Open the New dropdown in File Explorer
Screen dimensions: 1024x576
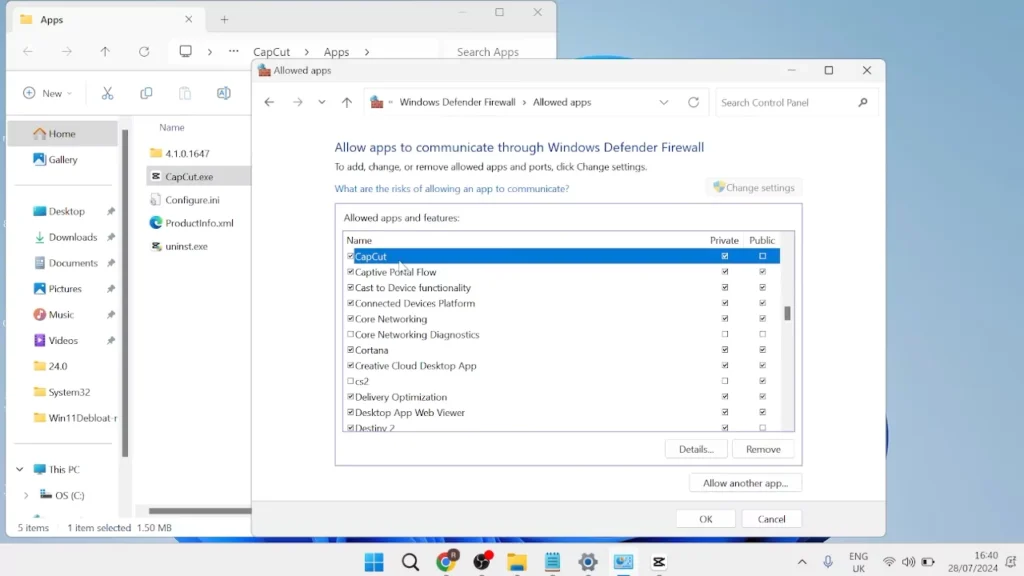[47, 93]
